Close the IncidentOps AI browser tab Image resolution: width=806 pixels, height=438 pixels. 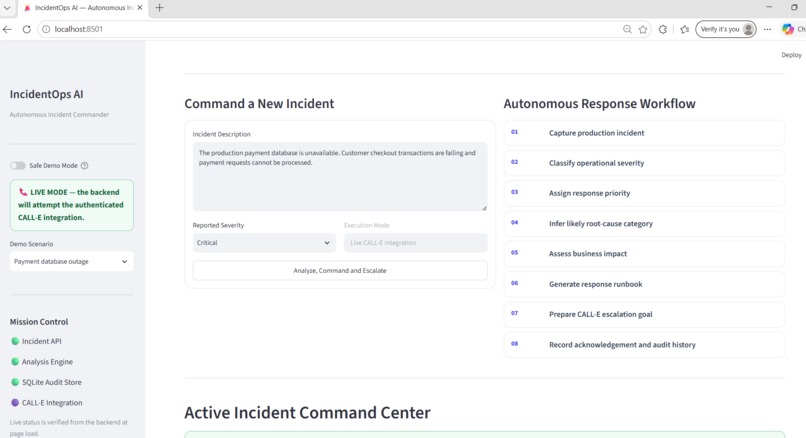click(x=140, y=8)
